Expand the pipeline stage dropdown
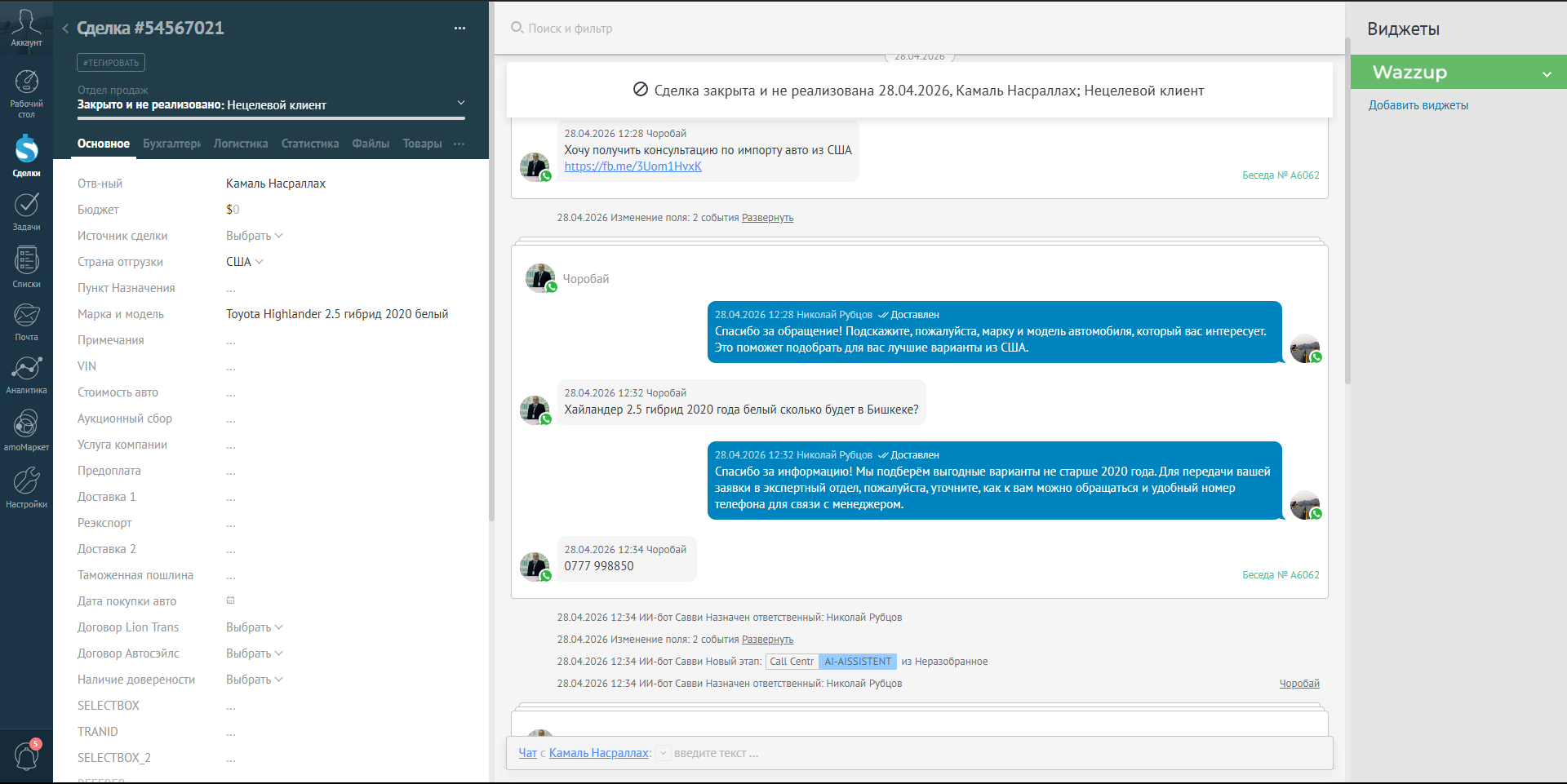 [x=461, y=103]
